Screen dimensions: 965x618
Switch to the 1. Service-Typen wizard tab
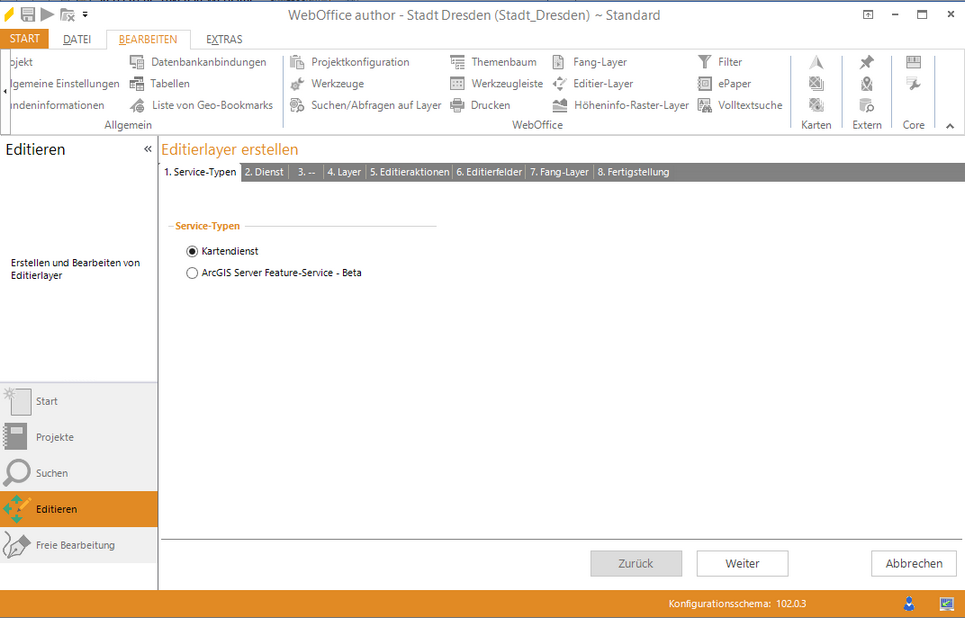pos(201,172)
